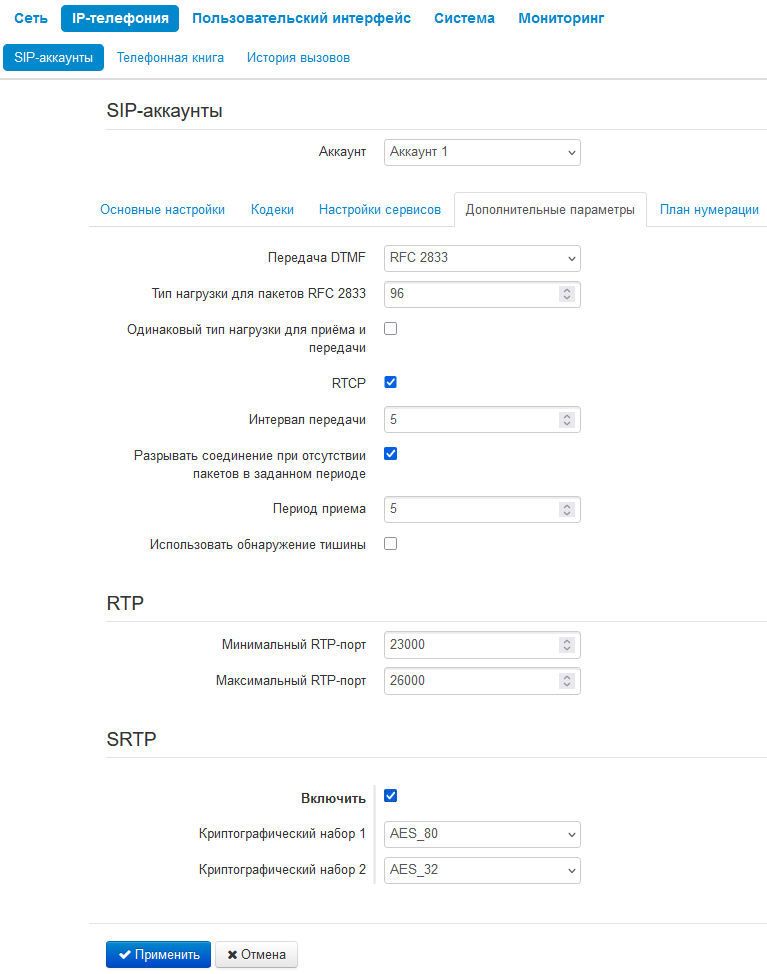Click the stepper arrows of Максимальный RTP-порт field
Viewport: 767px width, 974px height.
pyautogui.click(x=566, y=681)
